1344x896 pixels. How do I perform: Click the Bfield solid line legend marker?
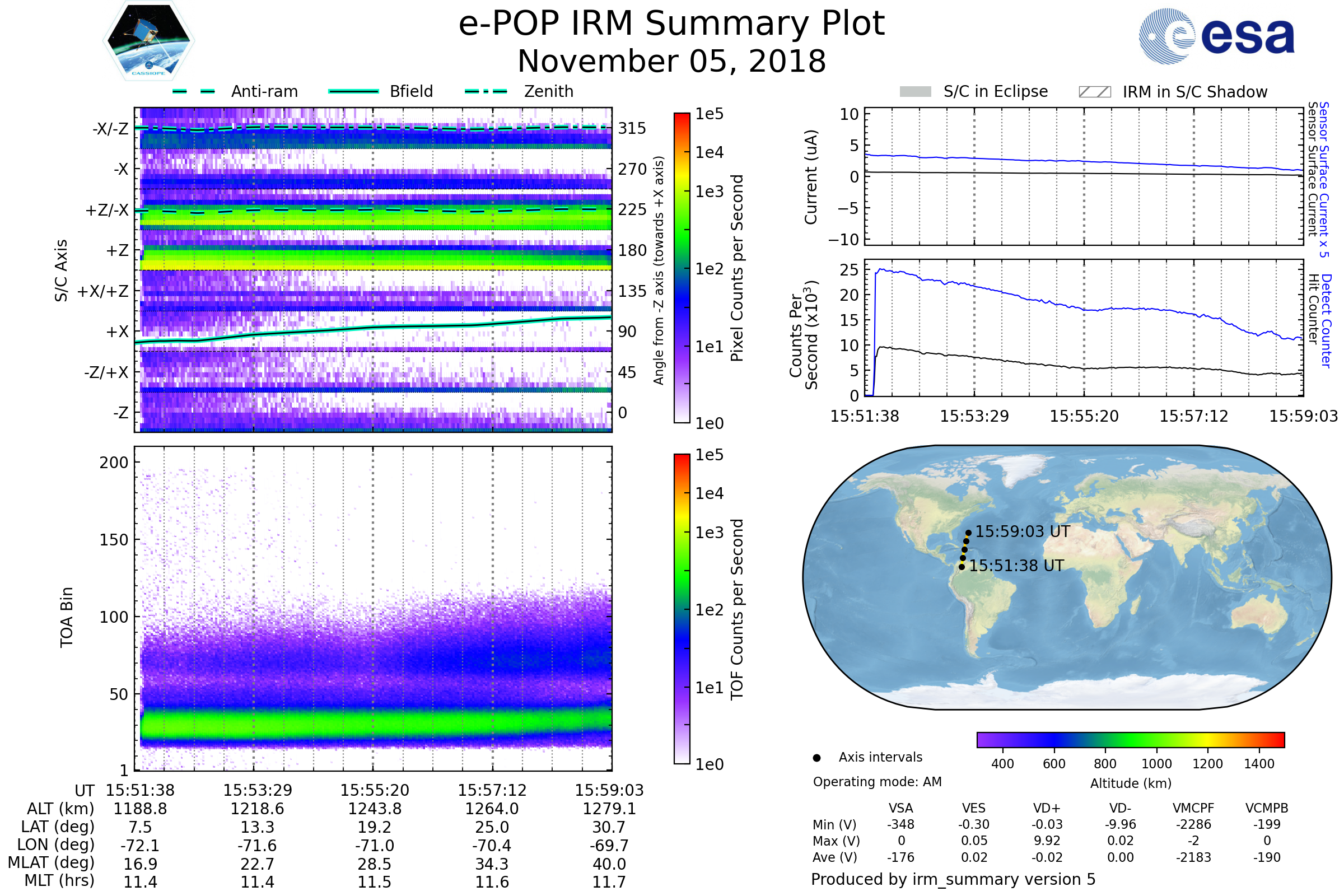click(x=353, y=91)
